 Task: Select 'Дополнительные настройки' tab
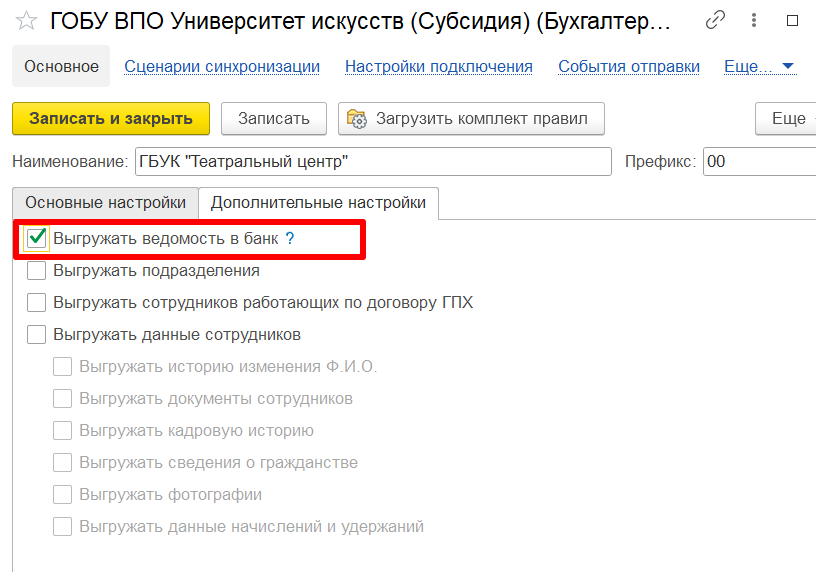pyautogui.click(x=318, y=202)
